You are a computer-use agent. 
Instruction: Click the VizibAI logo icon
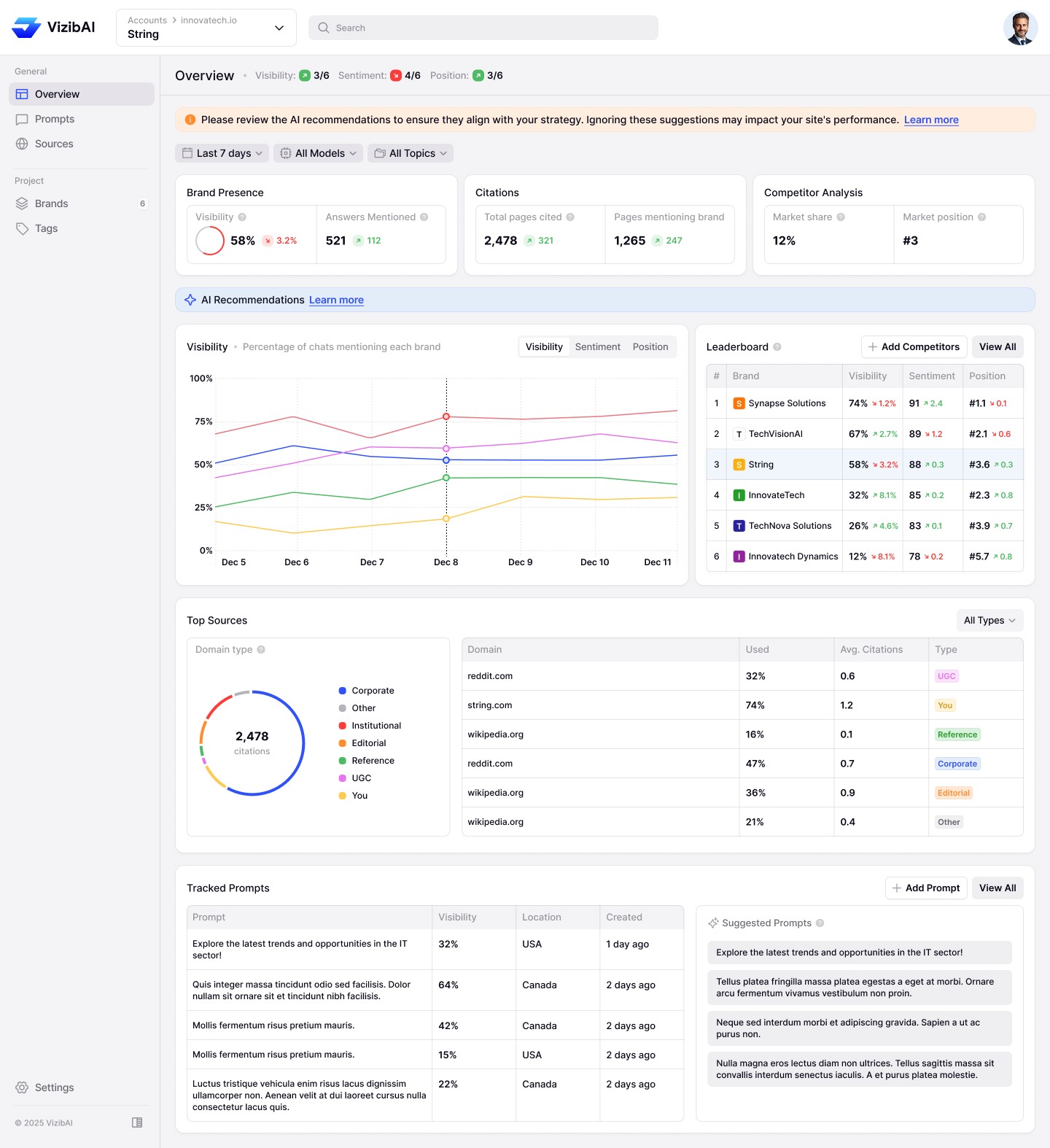26,28
